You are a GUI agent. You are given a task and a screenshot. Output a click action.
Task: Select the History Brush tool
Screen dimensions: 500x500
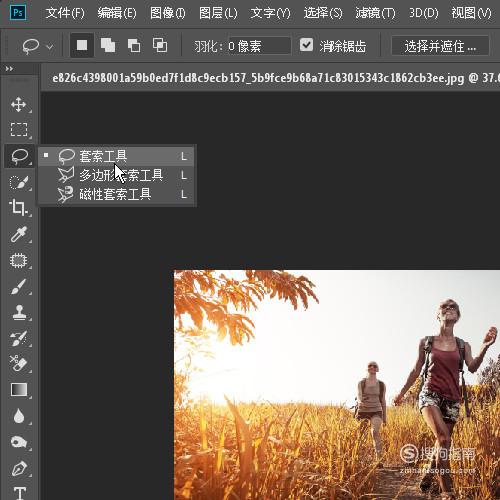[x=19, y=338]
